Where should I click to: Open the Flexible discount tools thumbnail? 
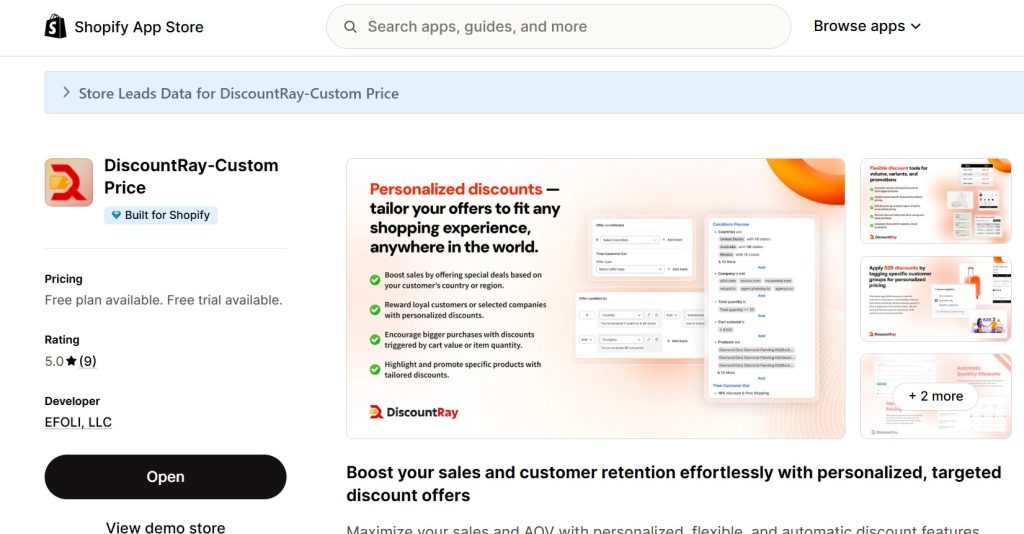[935, 201]
